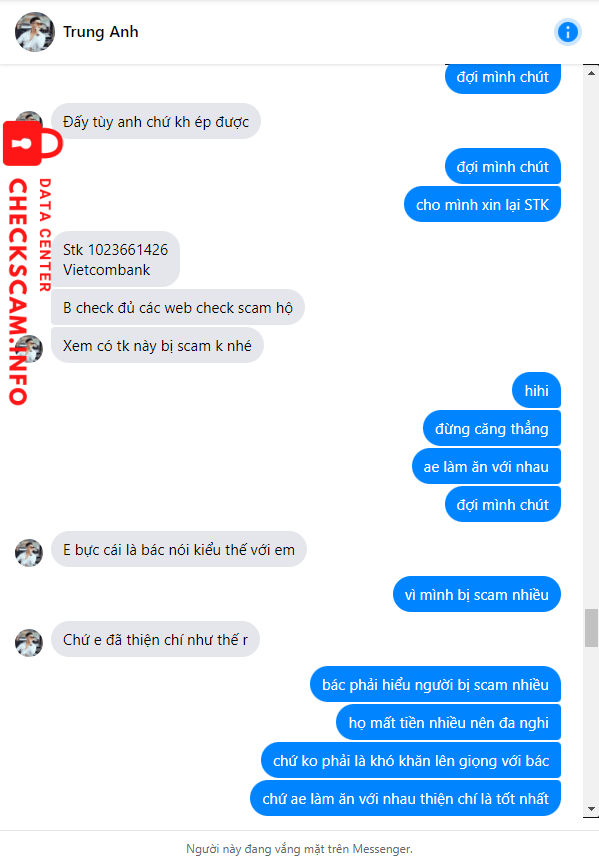This screenshot has height=864, width=599.
Task: Click avatar beside 'Chứ e đã thiện chí' message
Action: click(x=29, y=642)
